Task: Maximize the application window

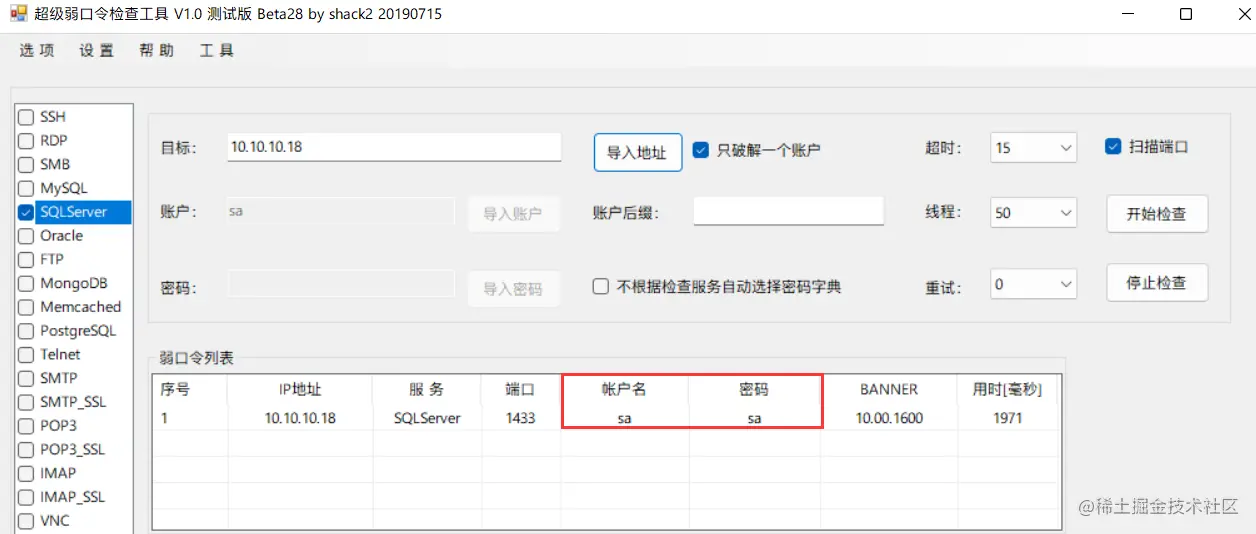Action: 1185,14
